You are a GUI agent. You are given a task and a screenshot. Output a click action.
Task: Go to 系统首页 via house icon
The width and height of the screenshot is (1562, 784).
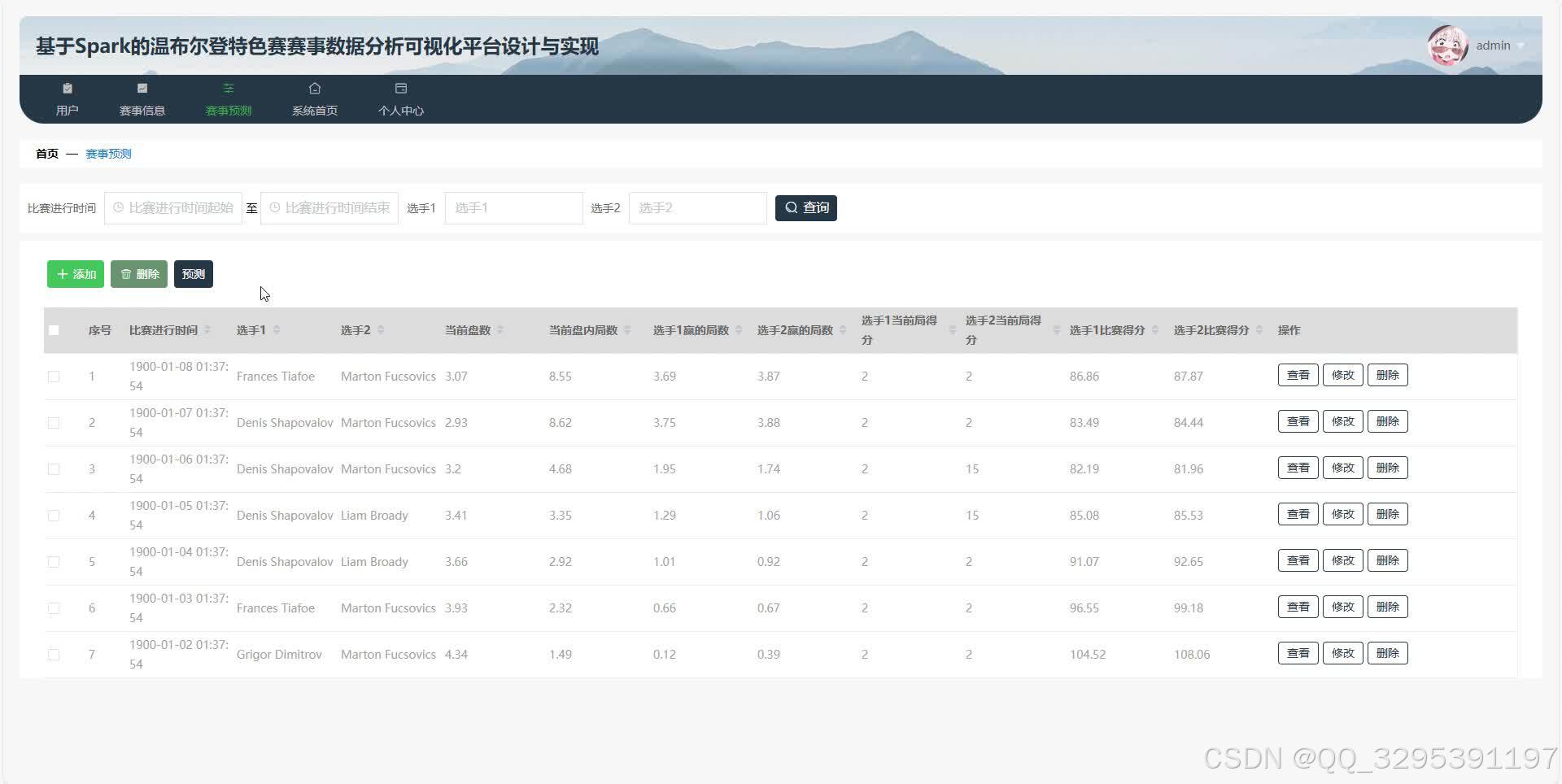coord(315,89)
